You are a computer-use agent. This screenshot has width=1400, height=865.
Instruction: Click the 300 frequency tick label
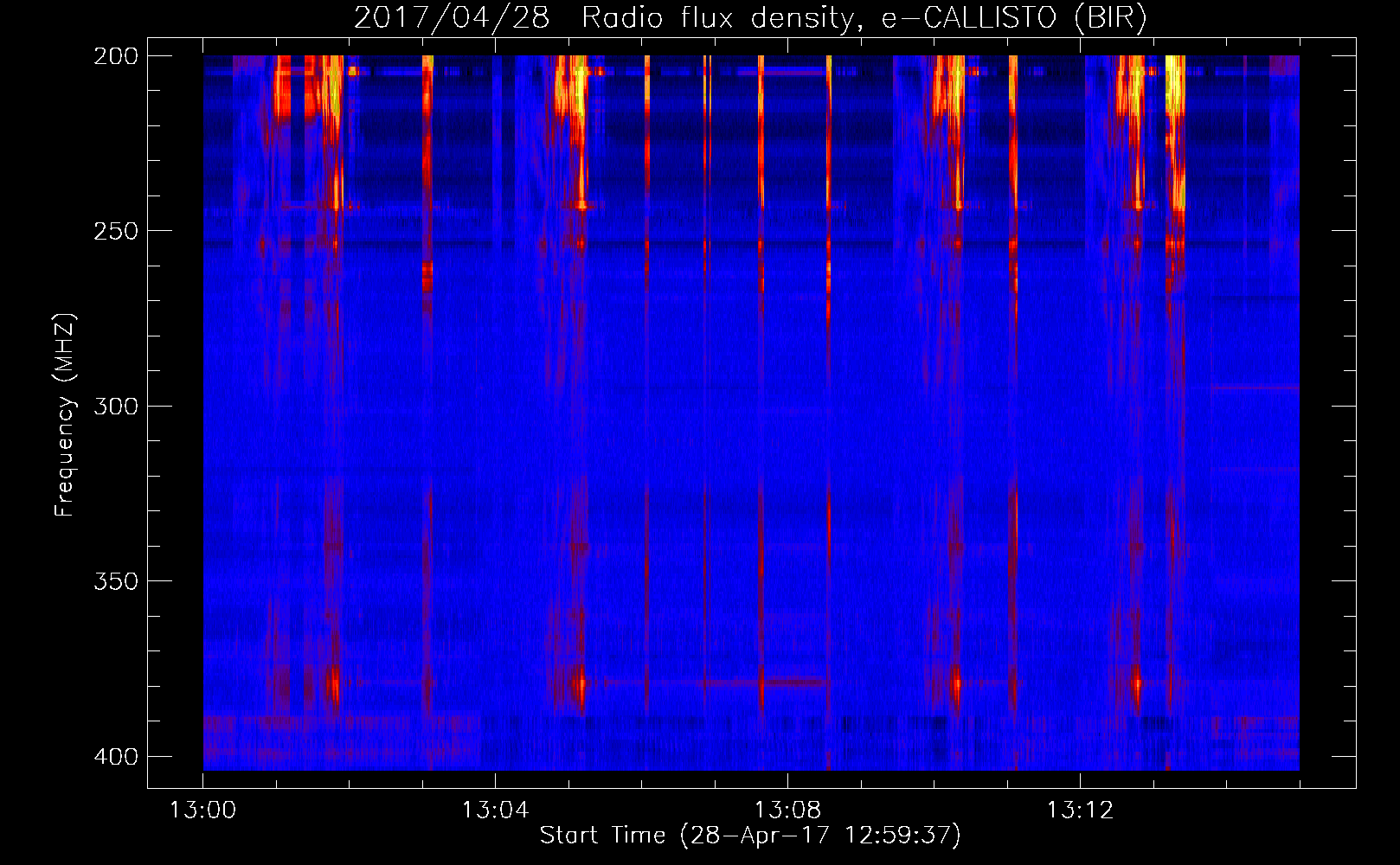click(x=116, y=407)
